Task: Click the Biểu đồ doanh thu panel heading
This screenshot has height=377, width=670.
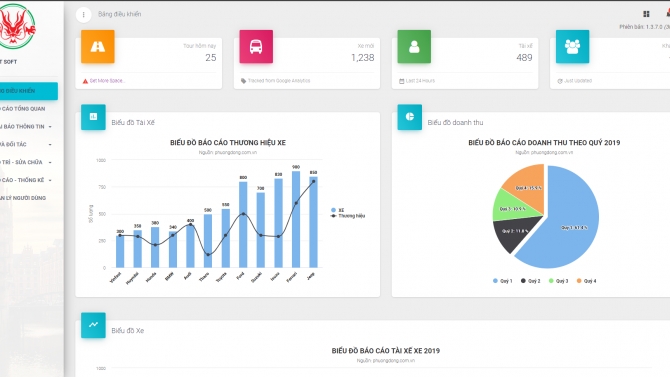Action: pyautogui.click(x=455, y=123)
